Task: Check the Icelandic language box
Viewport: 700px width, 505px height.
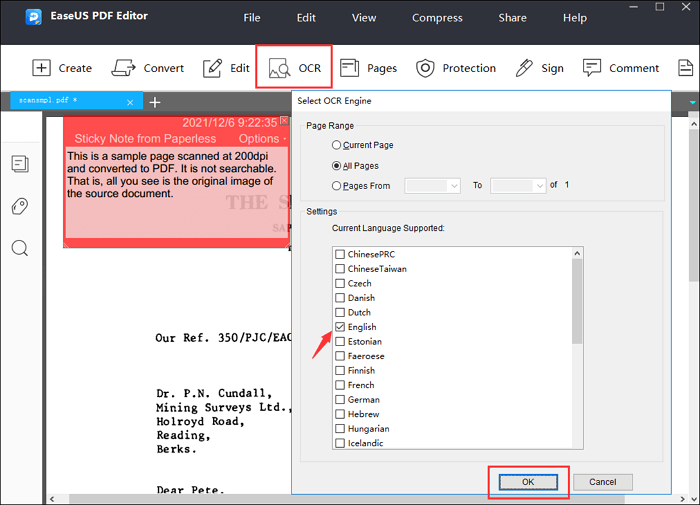Action: coord(340,443)
